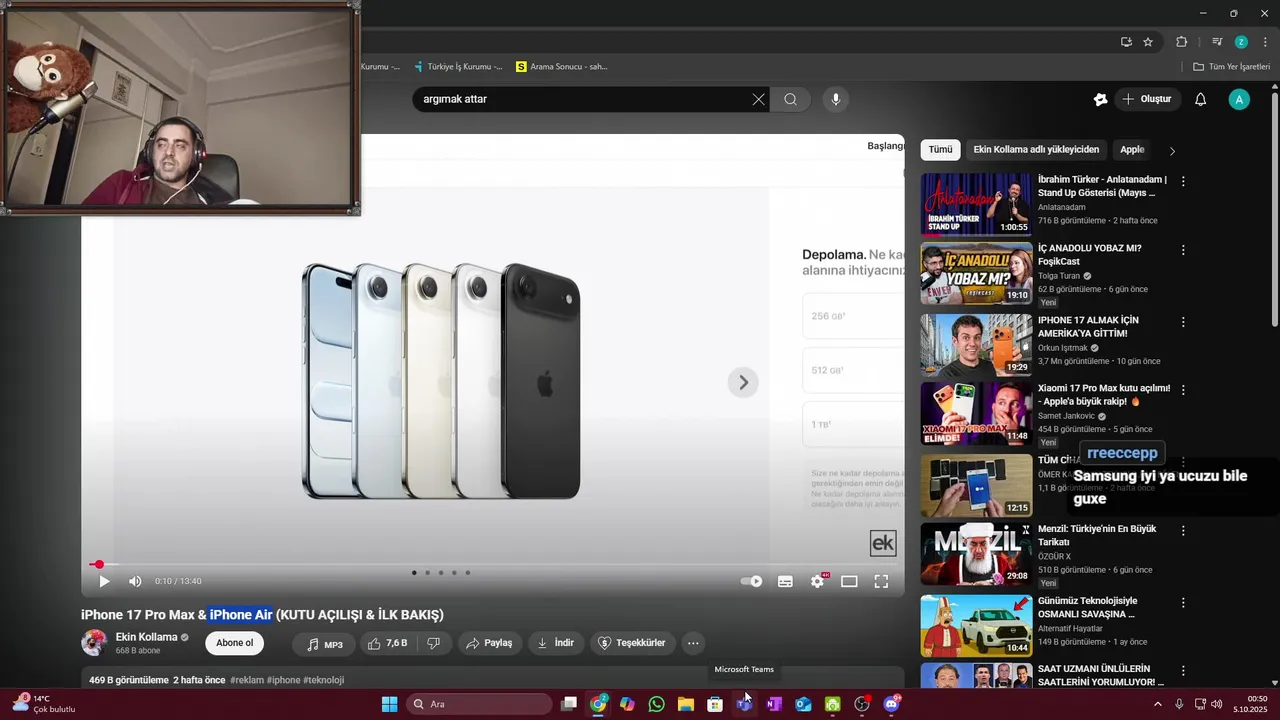Select the Ekin Kollama adlı yükleyiciden chip

pos(1036,150)
